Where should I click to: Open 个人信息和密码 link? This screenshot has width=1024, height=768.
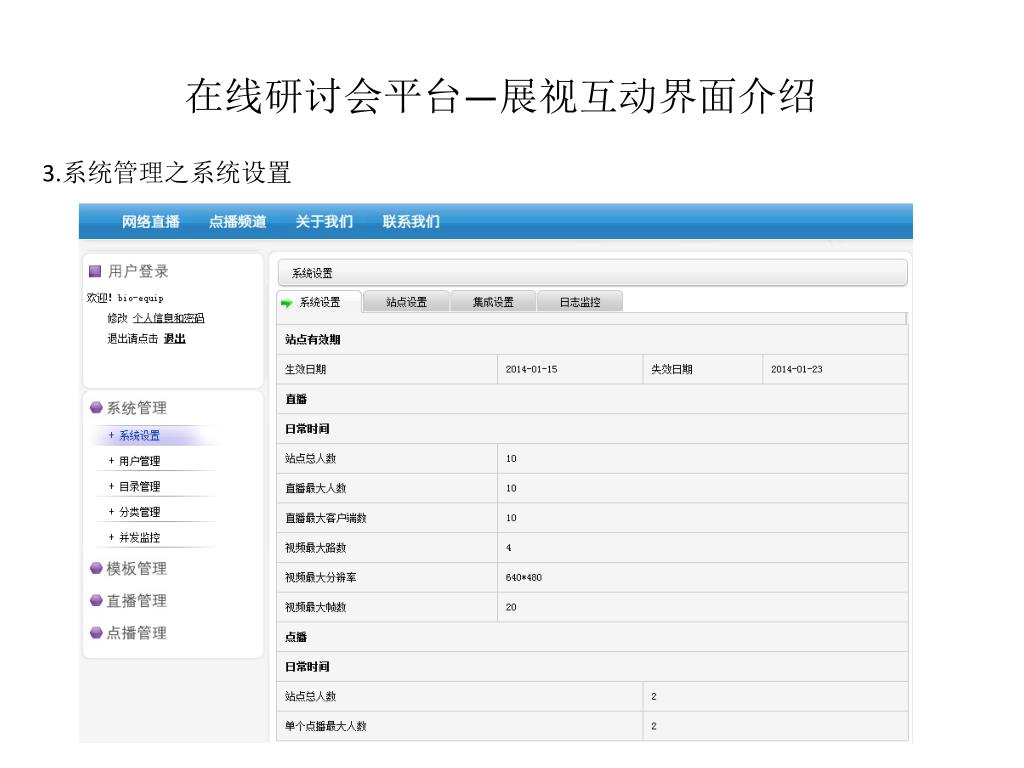pos(168,318)
